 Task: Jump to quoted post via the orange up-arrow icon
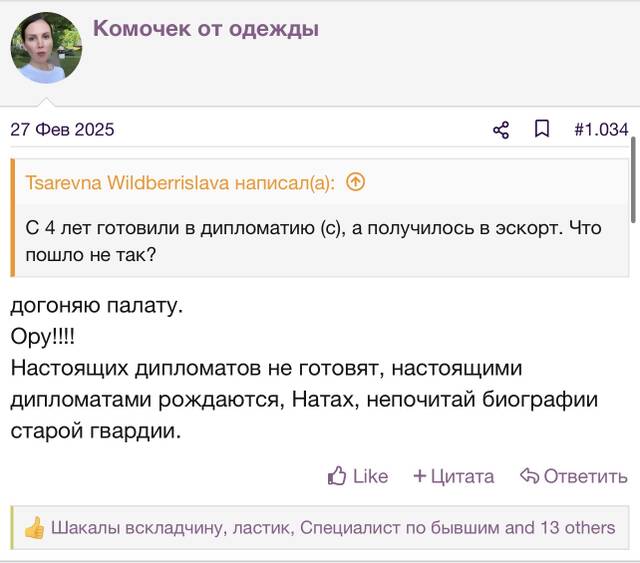pyautogui.click(x=356, y=182)
